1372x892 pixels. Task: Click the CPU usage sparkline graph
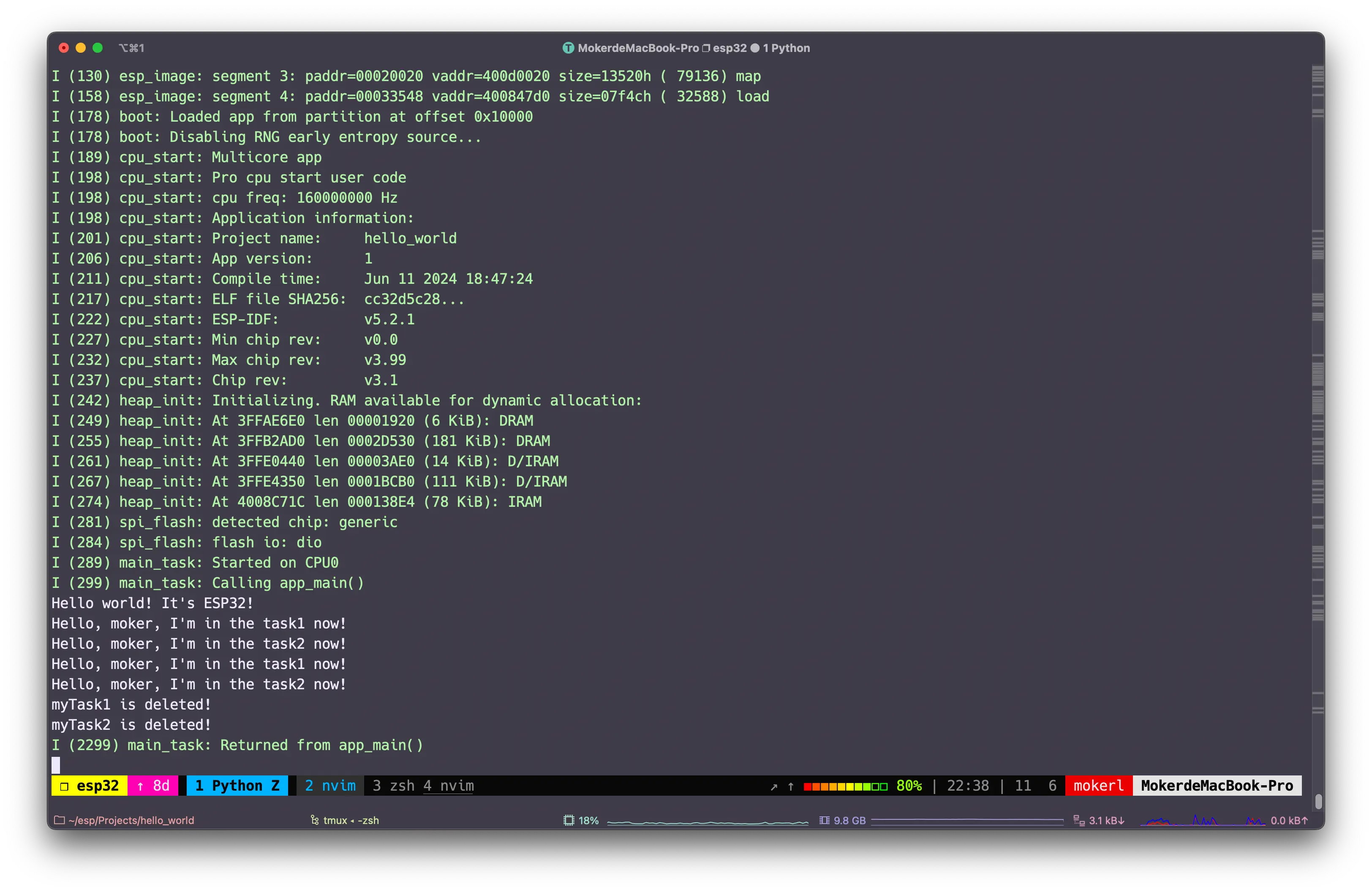pos(708,822)
